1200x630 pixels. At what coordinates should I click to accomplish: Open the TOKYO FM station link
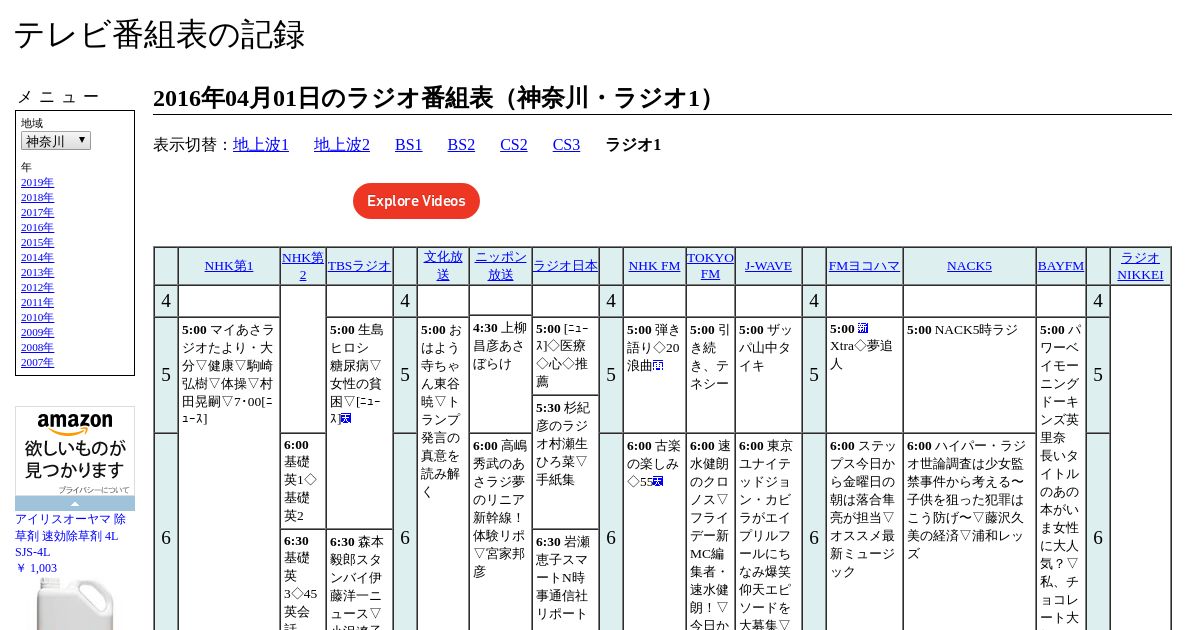tap(710, 266)
